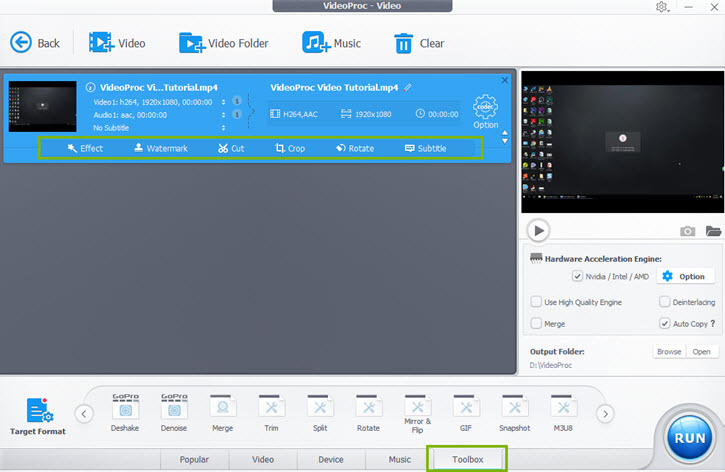The image size is (725, 472).
Task: Check the Merge checkbox
Action: click(537, 324)
